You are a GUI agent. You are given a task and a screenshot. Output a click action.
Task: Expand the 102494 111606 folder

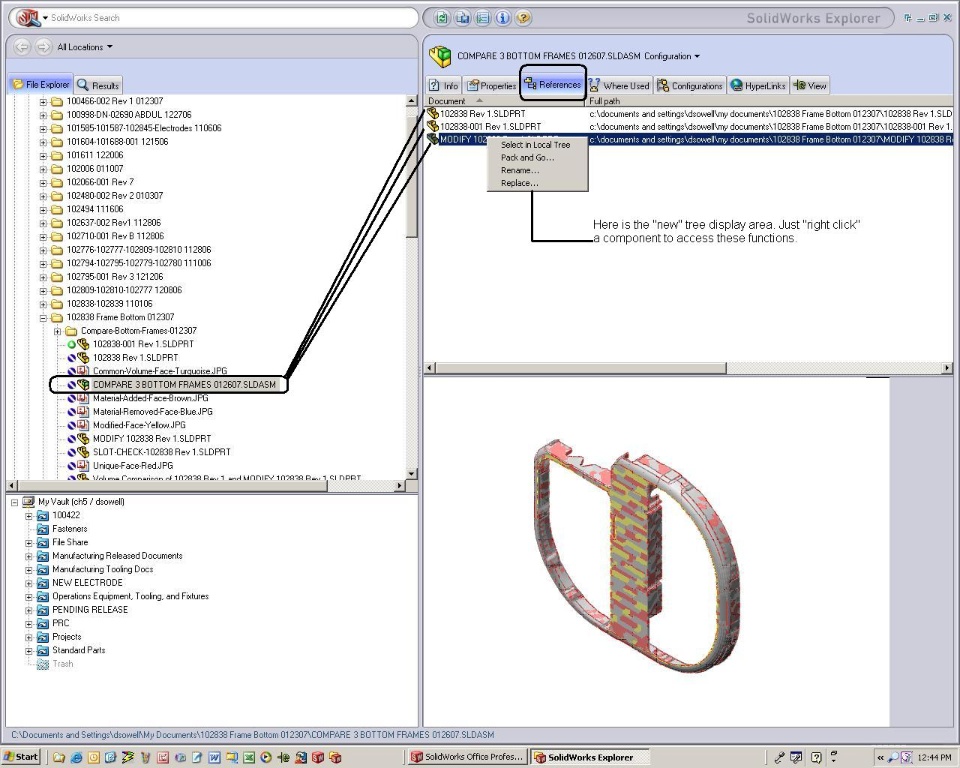[x=43, y=209]
